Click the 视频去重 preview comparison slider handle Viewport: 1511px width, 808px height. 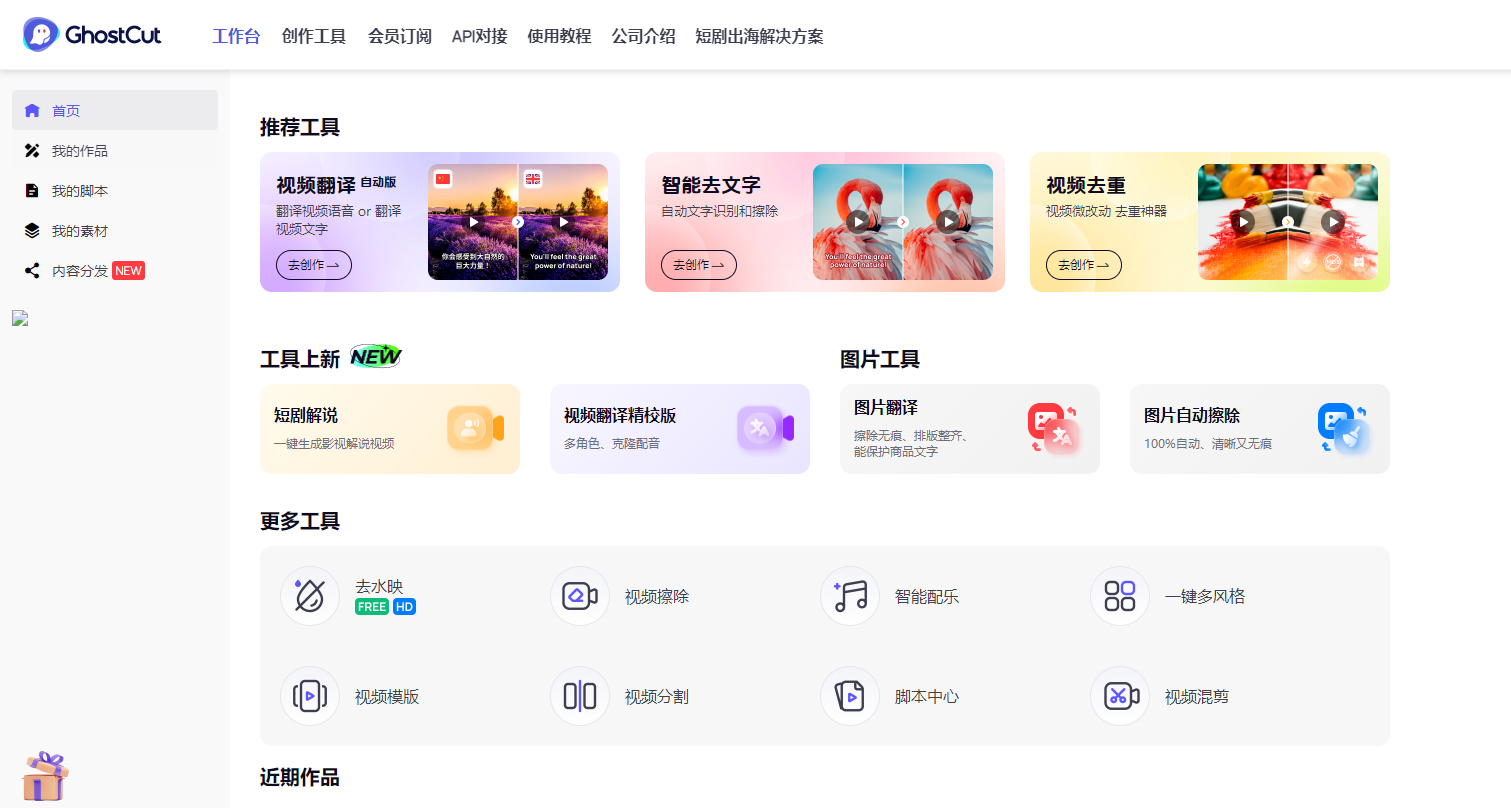pos(1288,222)
